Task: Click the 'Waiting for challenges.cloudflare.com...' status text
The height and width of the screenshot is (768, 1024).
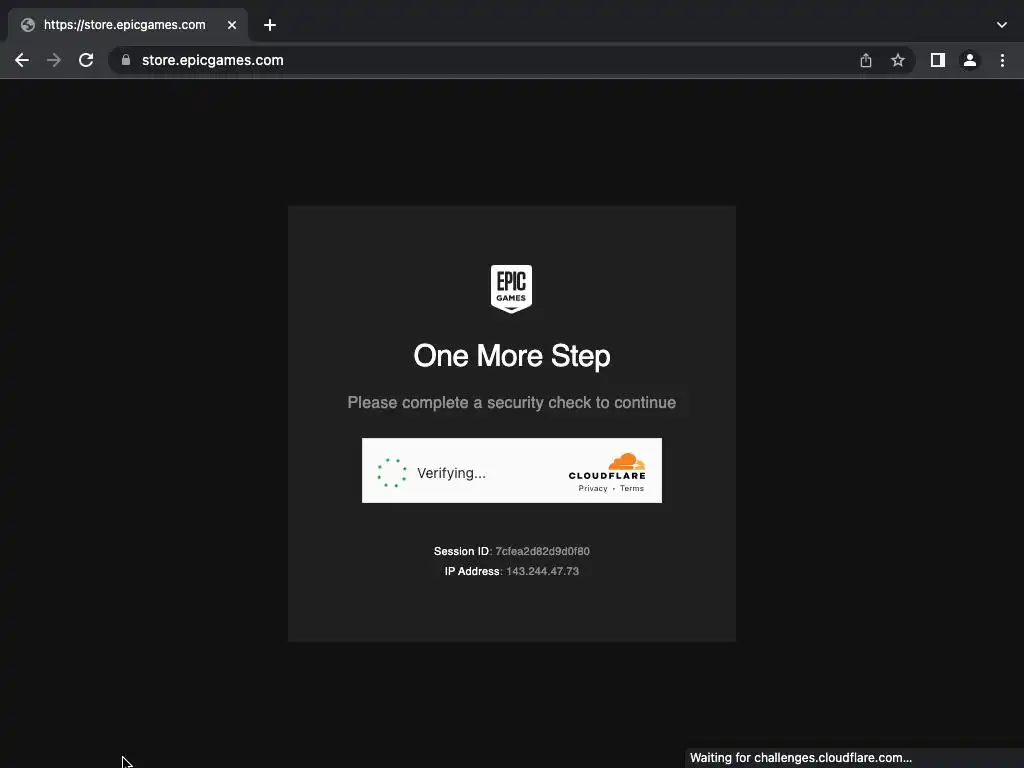Action: pyautogui.click(x=801, y=758)
